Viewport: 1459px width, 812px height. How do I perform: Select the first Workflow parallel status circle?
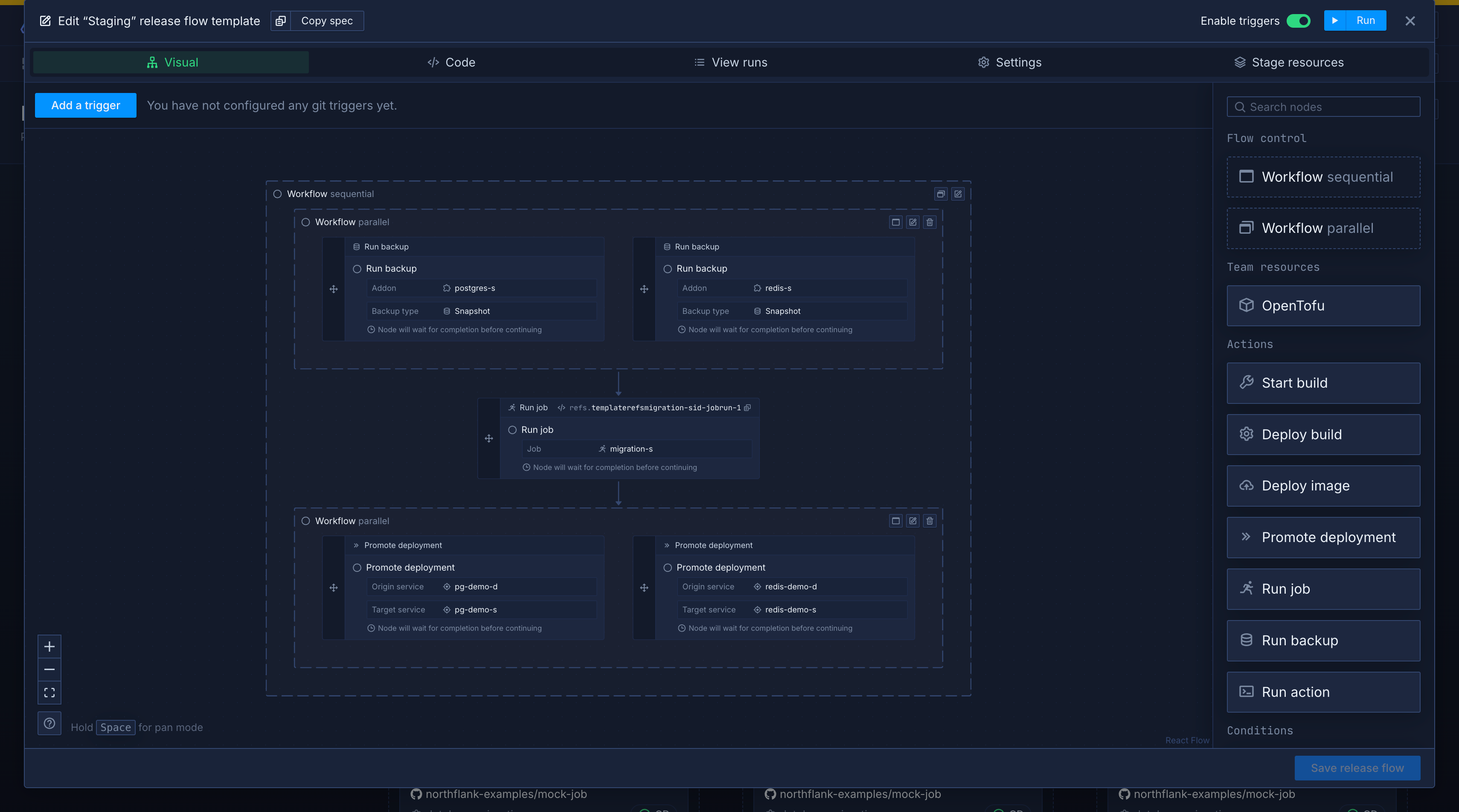[306, 222]
